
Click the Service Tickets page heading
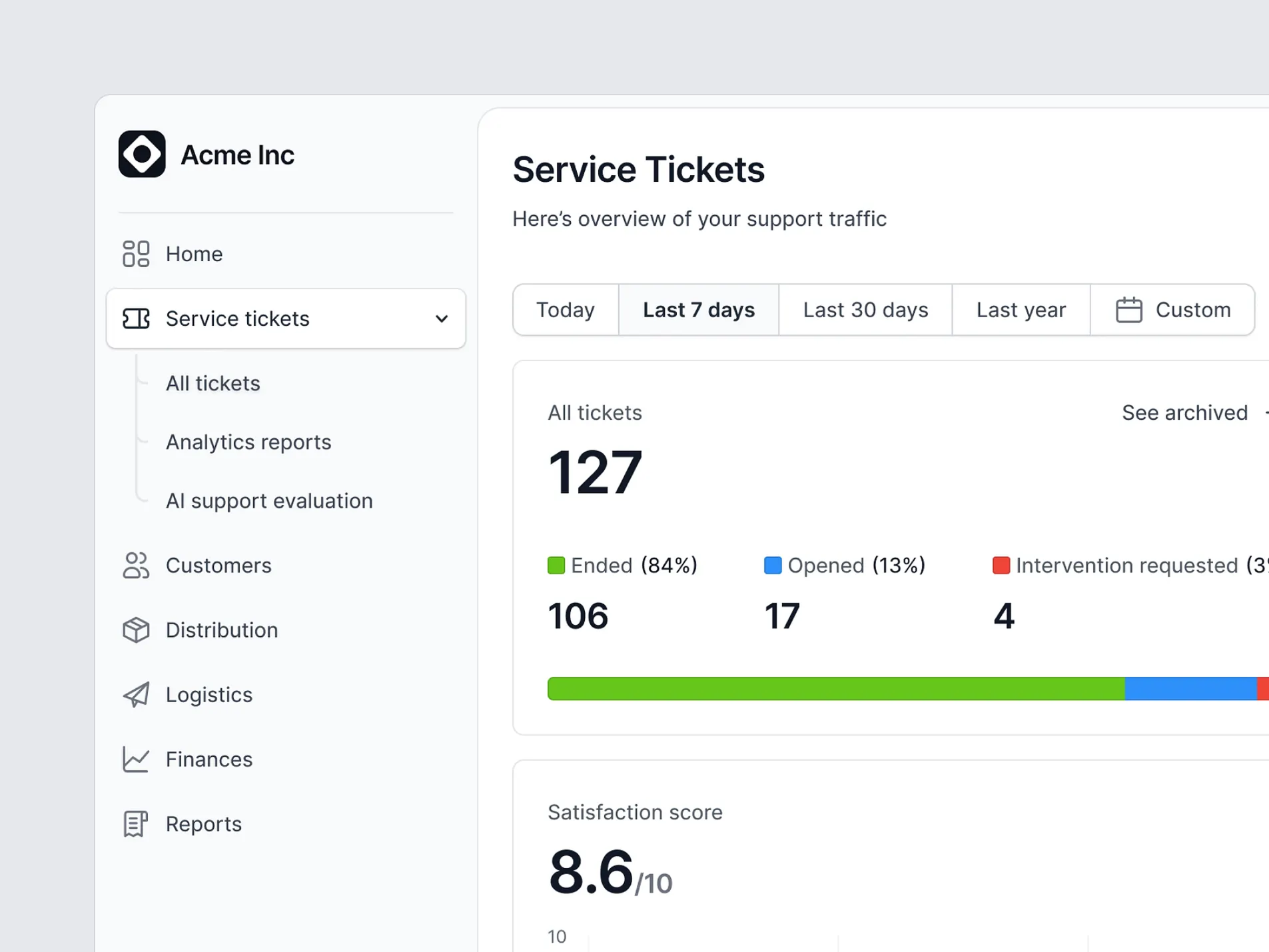tap(638, 169)
